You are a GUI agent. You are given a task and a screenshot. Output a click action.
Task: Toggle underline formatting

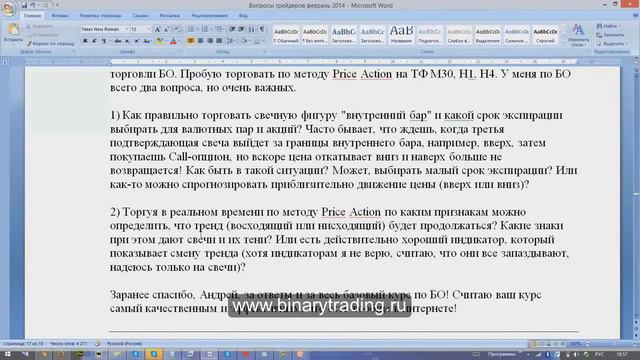pyautogui.click(x=104, y=41)
